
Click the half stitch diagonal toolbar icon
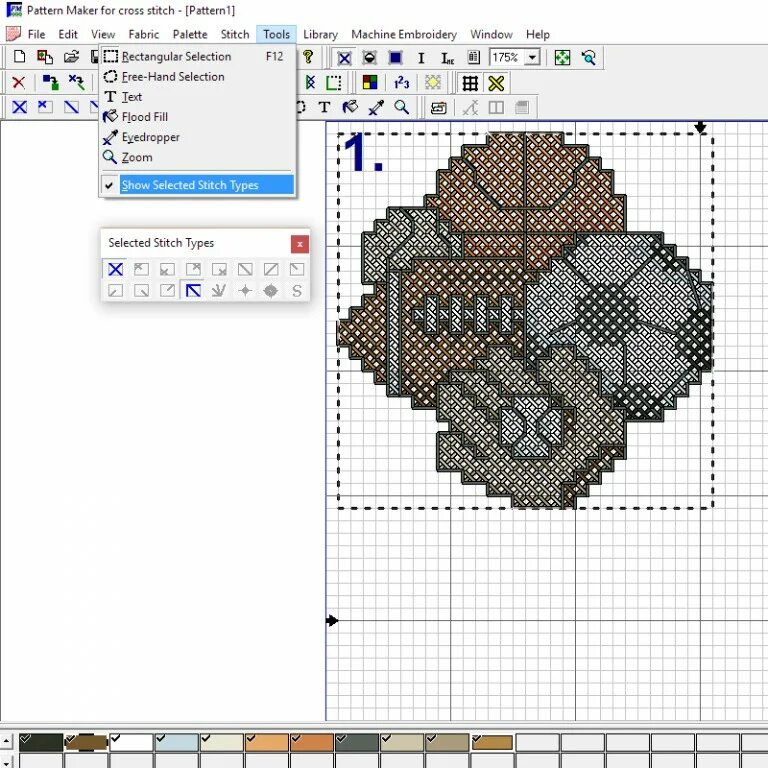[71, 107]
